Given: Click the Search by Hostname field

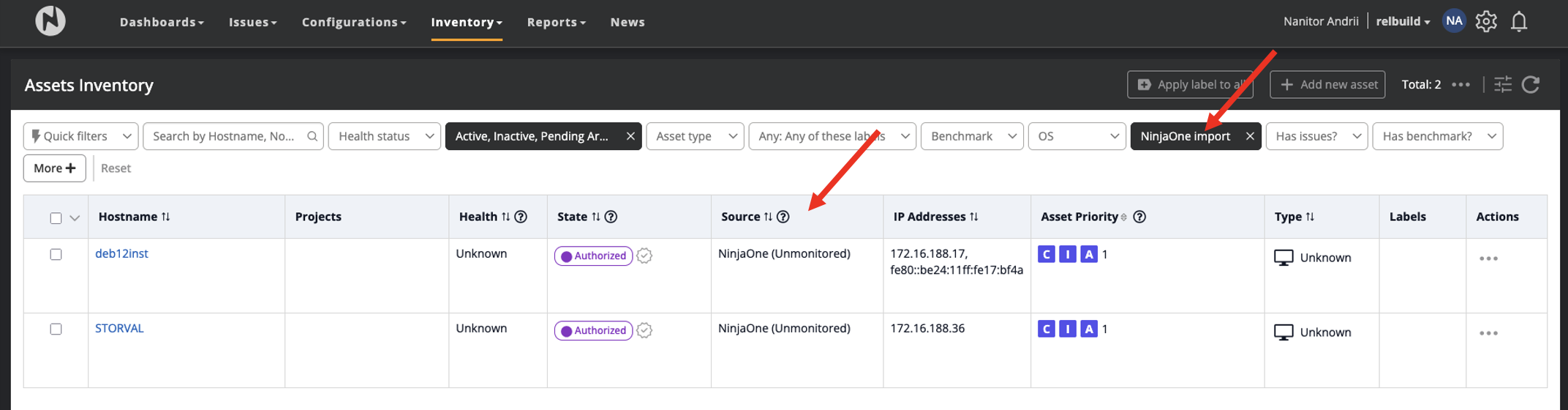Looking at the screenshot, I should tap(224, 136).
